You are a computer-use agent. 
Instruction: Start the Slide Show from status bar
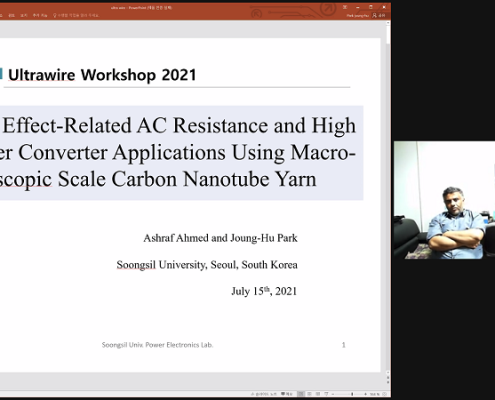tap(326, 394)
